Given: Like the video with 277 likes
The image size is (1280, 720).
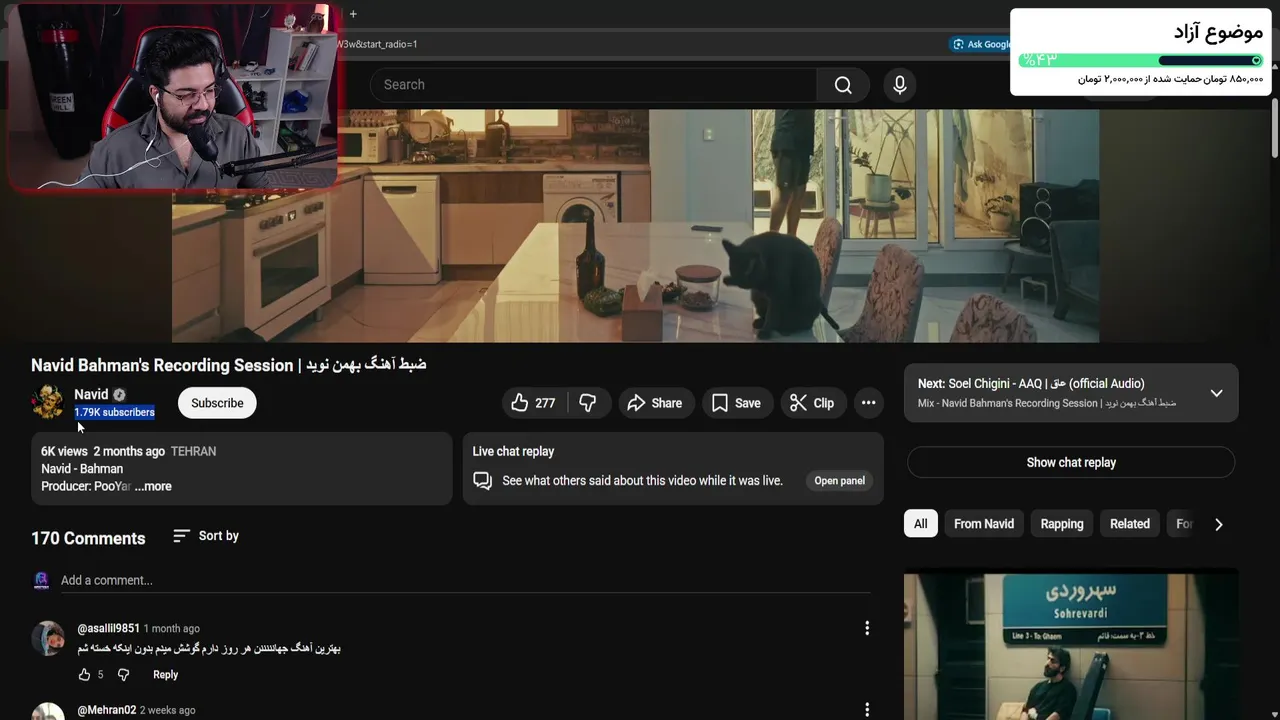Looking at the screenshot, I should click(x=534, y=403).
